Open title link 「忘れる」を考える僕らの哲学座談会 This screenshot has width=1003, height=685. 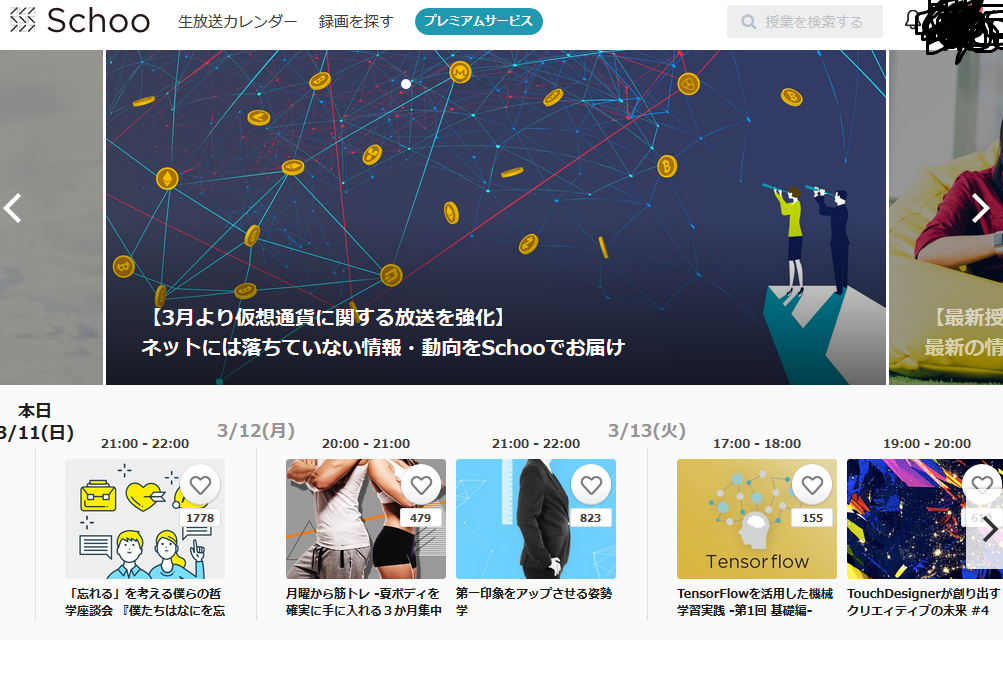145,602
